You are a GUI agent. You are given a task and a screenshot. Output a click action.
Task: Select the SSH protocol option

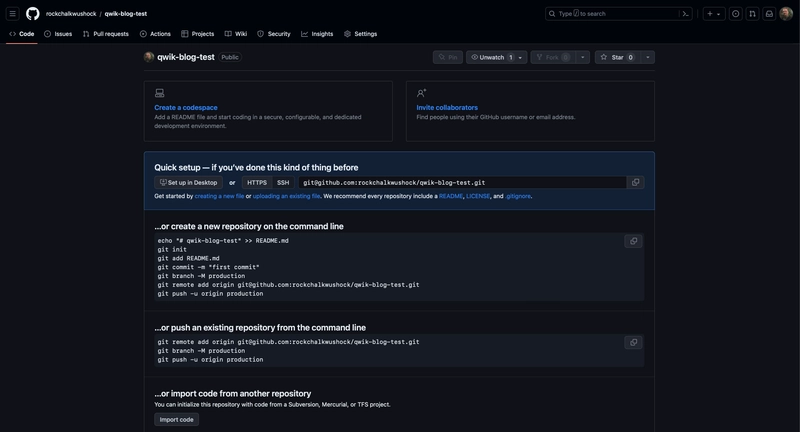coord(283,183)
